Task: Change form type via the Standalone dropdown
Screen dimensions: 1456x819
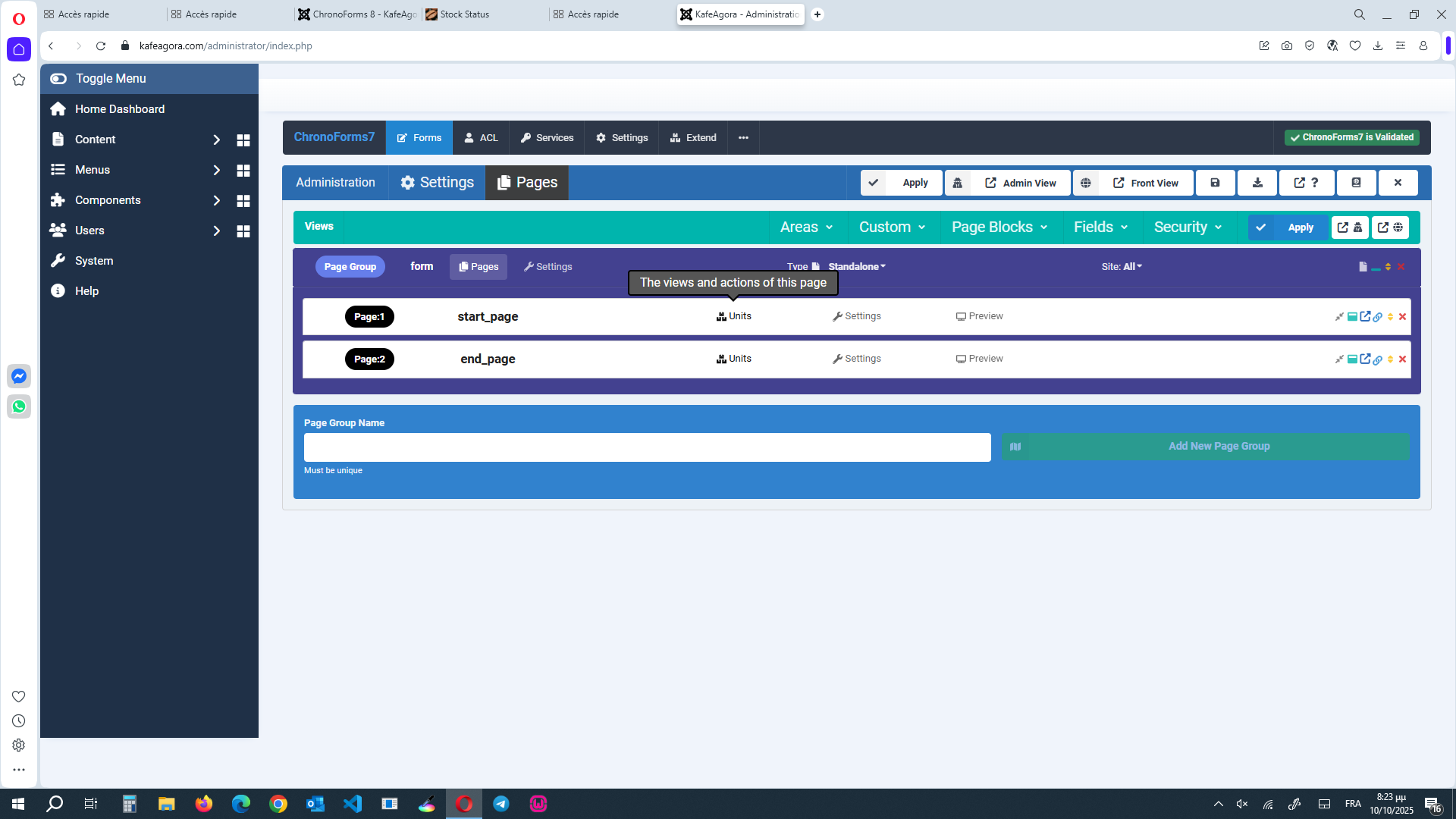Action: (x=857, y=266)
